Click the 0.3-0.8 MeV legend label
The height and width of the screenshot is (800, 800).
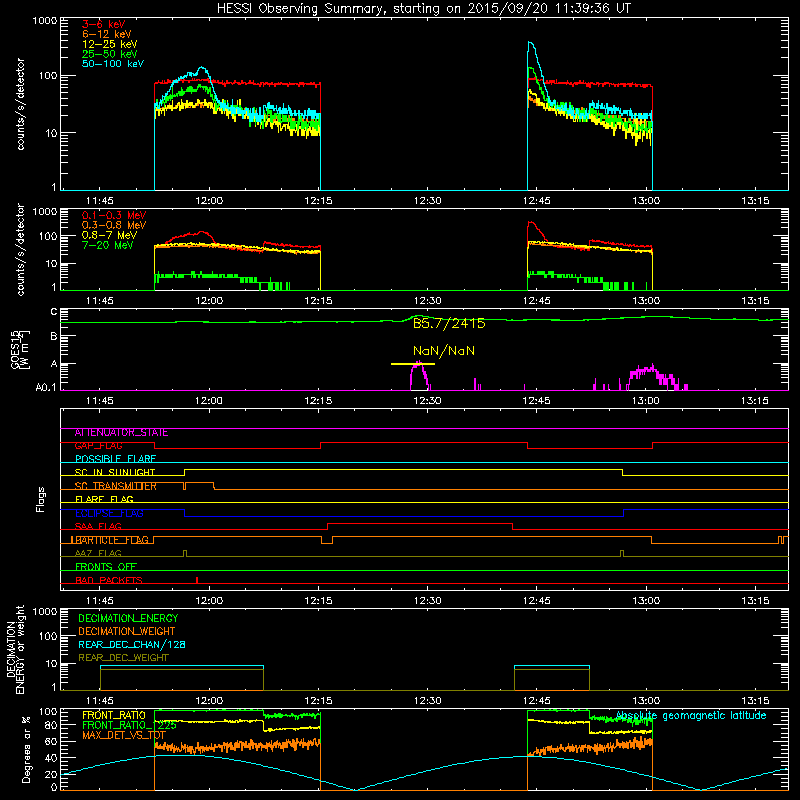point(114,225)
